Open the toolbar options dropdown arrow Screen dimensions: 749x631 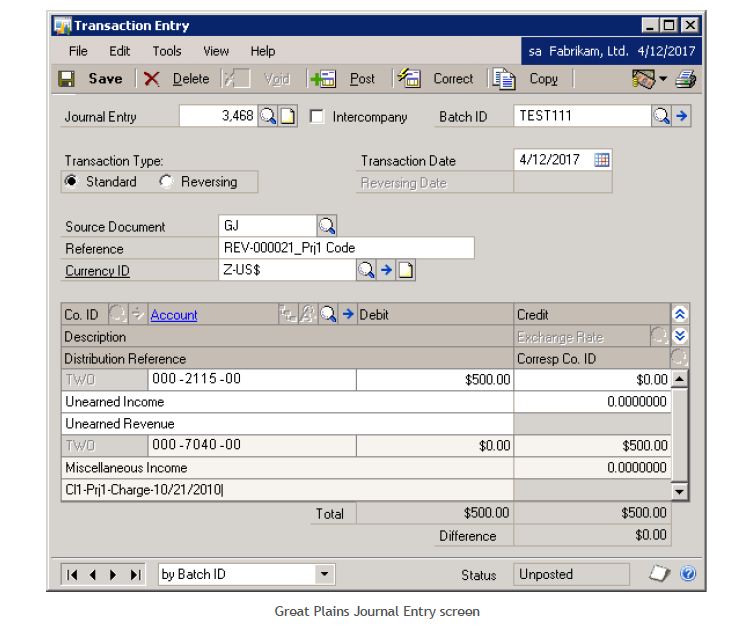coord(663,79)
